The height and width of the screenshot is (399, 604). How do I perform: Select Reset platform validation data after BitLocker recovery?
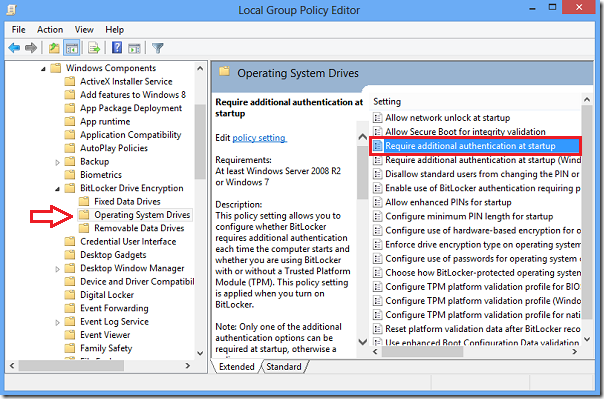tap(482, 329)
